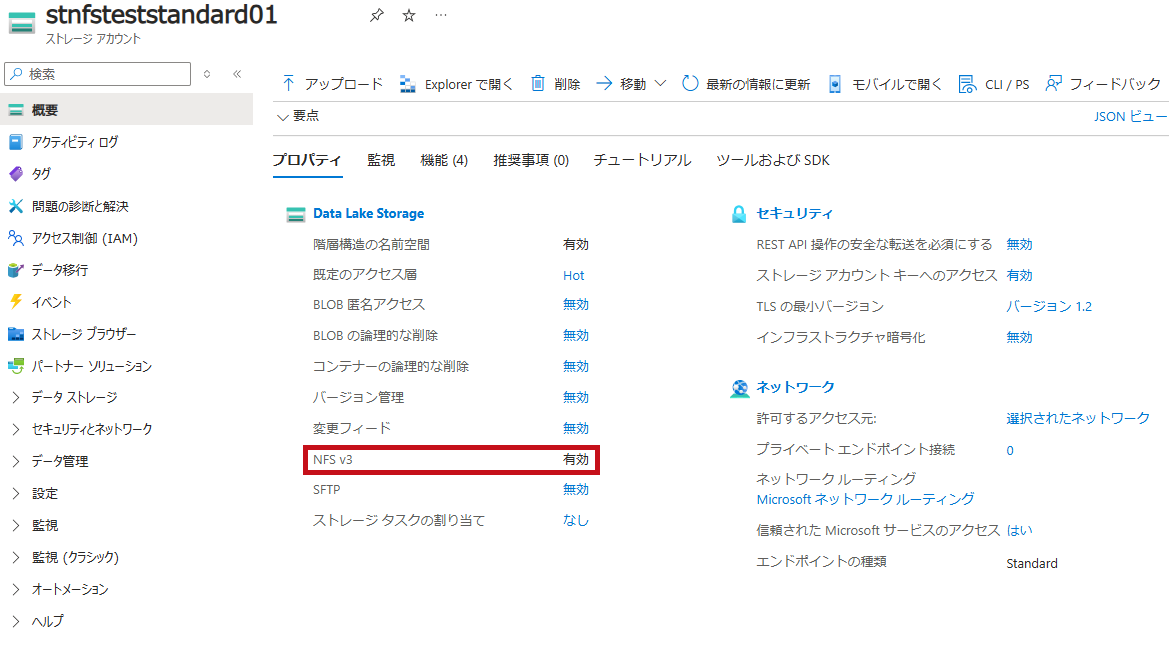
Task: Focus the 検索 sidebar search box
Action: point(98,74)
